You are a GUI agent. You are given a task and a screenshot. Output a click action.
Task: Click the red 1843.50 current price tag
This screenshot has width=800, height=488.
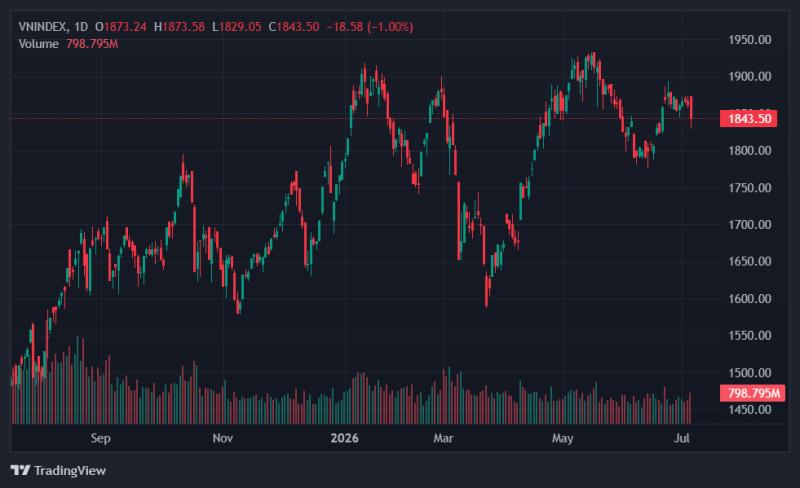(748, 119)
